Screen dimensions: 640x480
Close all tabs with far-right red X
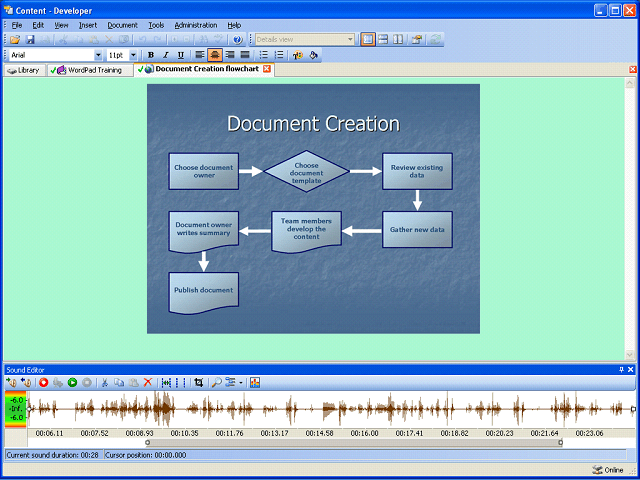633,69
